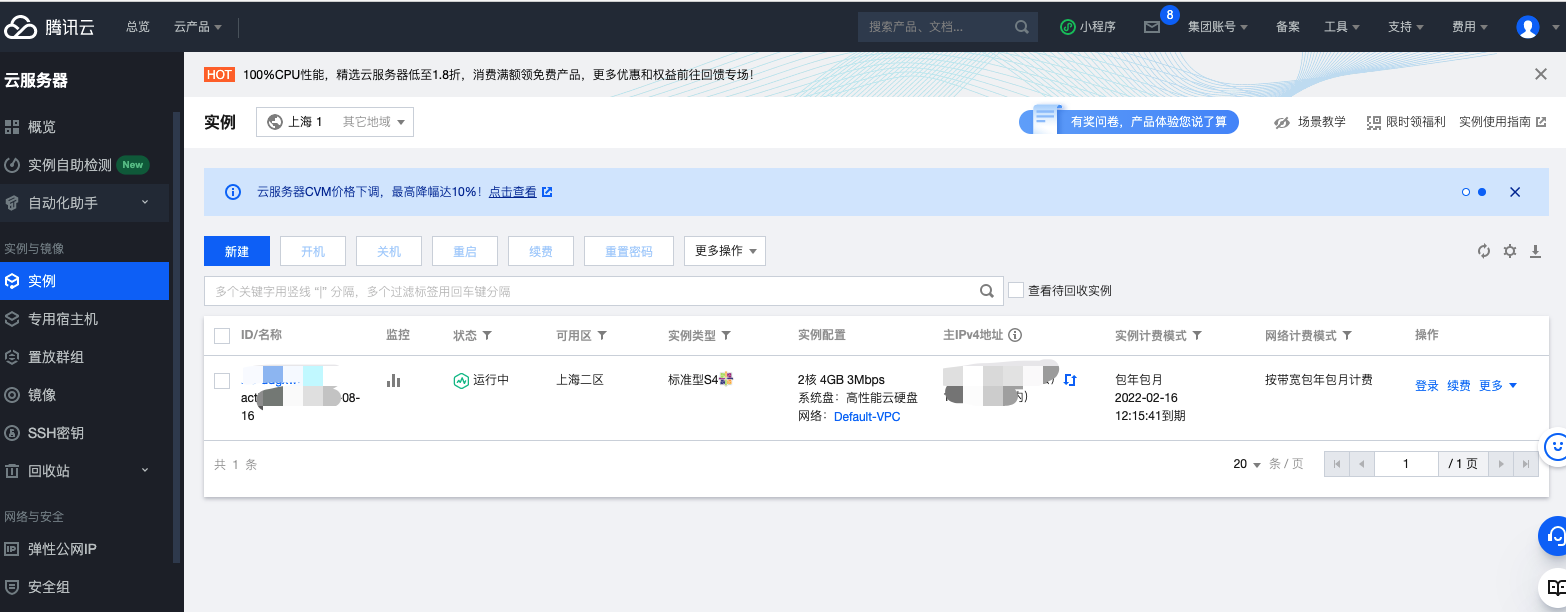The width and height of the screenshot is (1566, 612).
Task: Click the refresh icon above the instance table
Action: coord(1484,251)
